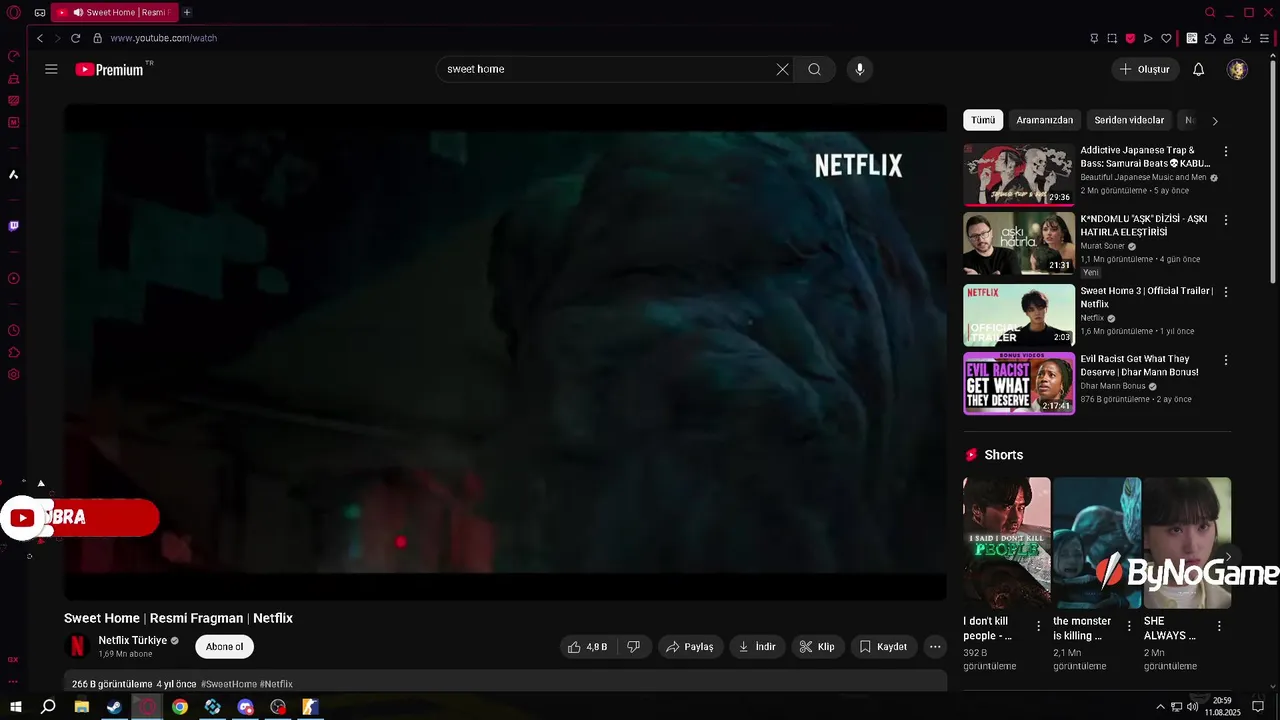1280x720 pixels.
Task: Start voice search with microphone
Action: pos(859,69)
